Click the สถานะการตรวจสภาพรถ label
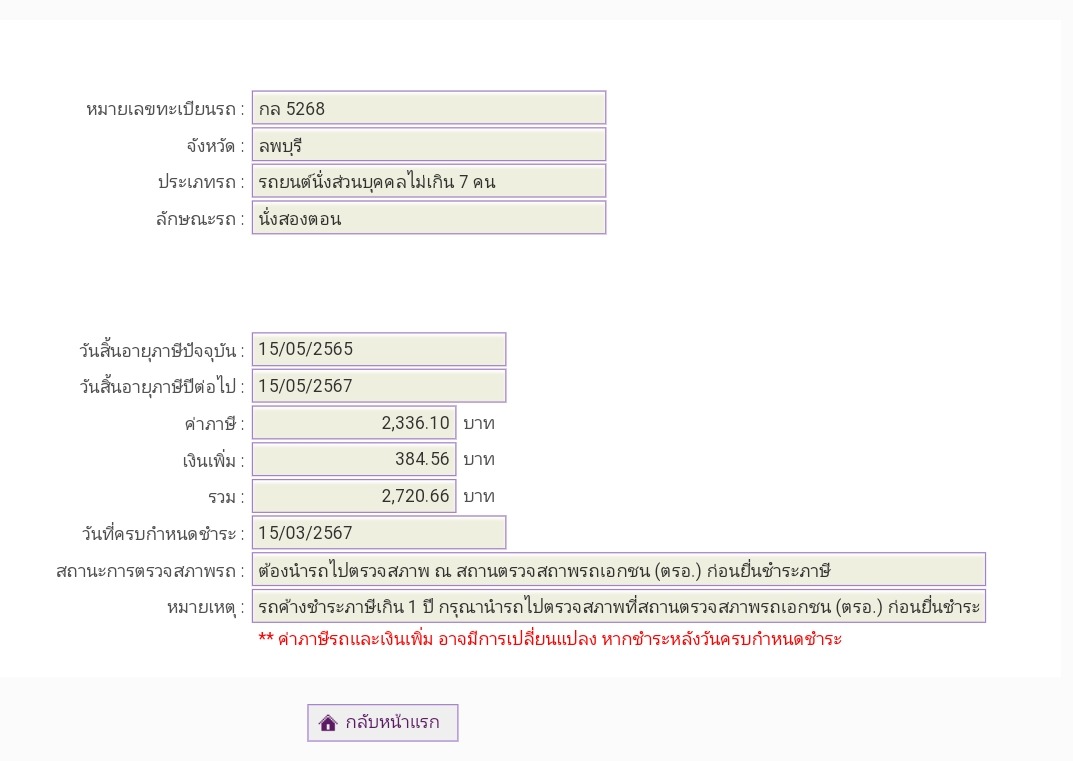 [151, 571]
